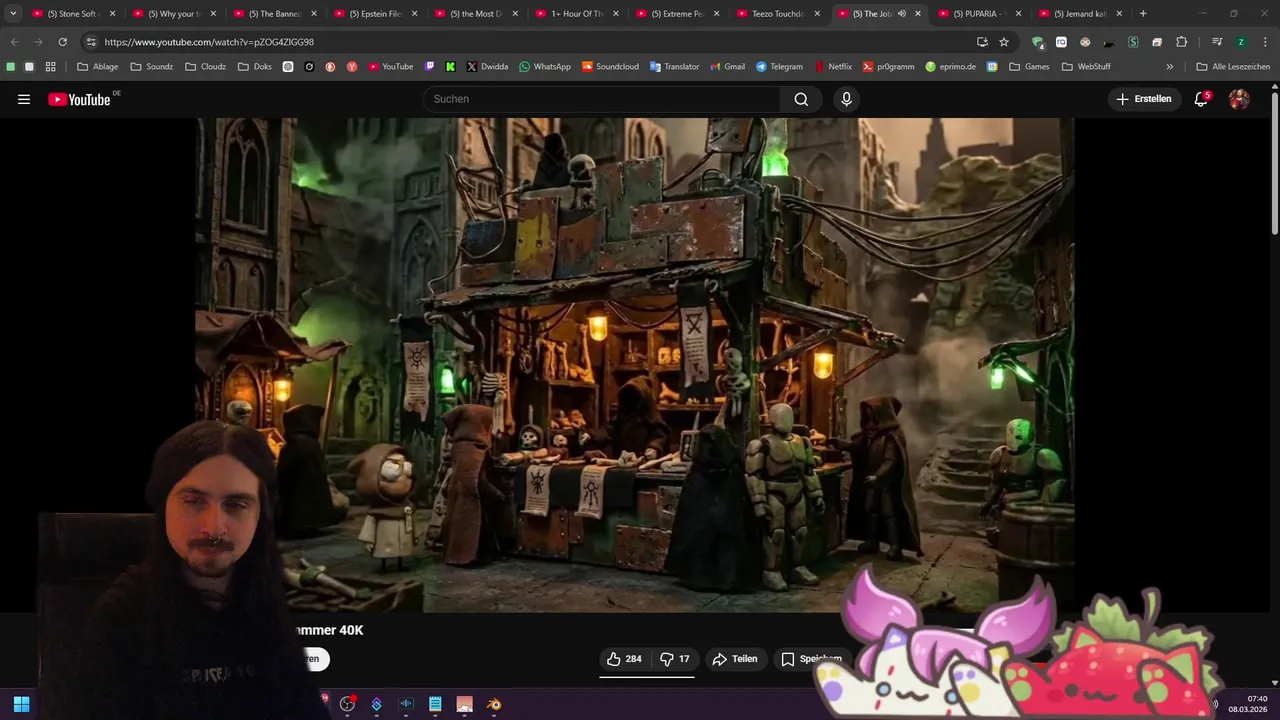This screenshot has height=720, width=1280.
Task: Open the Windows Start menu
Action: 21,704
